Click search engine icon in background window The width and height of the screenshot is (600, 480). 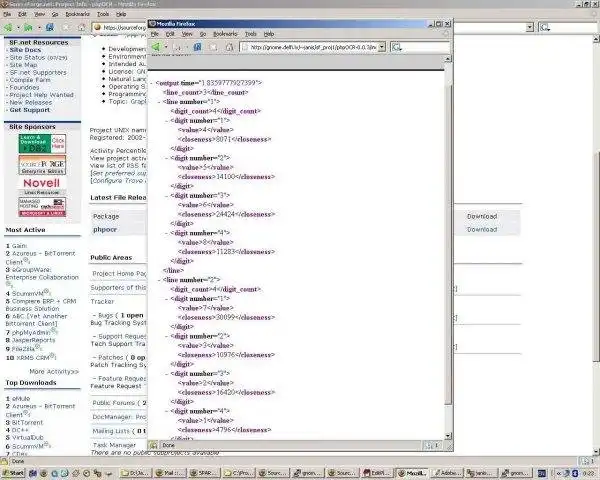(545, 28)
